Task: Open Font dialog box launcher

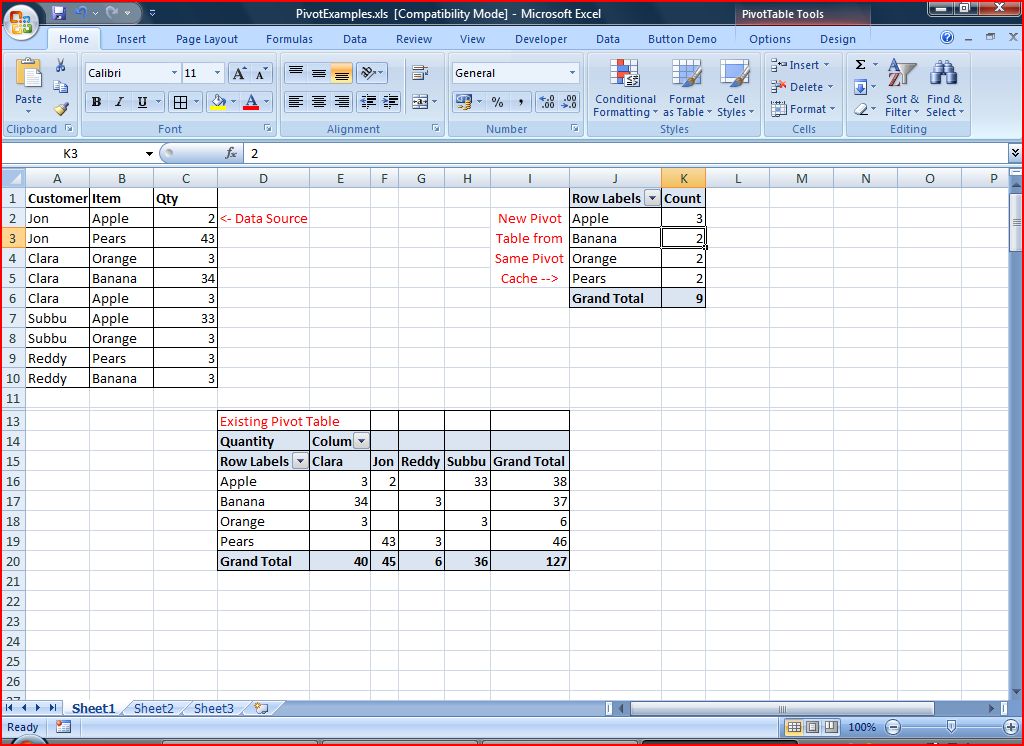Action: pos(267,129)
